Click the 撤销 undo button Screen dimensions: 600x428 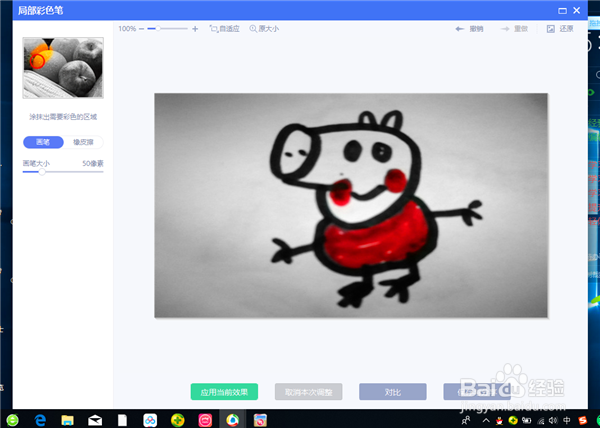tap(469, 29)
